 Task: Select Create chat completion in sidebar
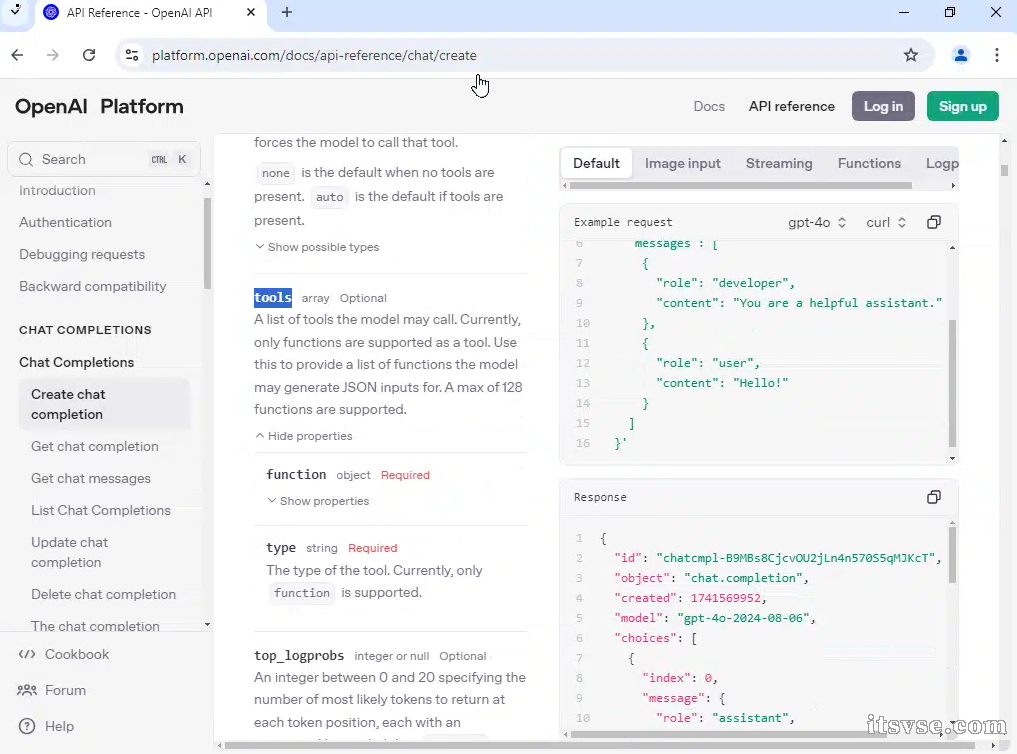[x=104, y=405]
